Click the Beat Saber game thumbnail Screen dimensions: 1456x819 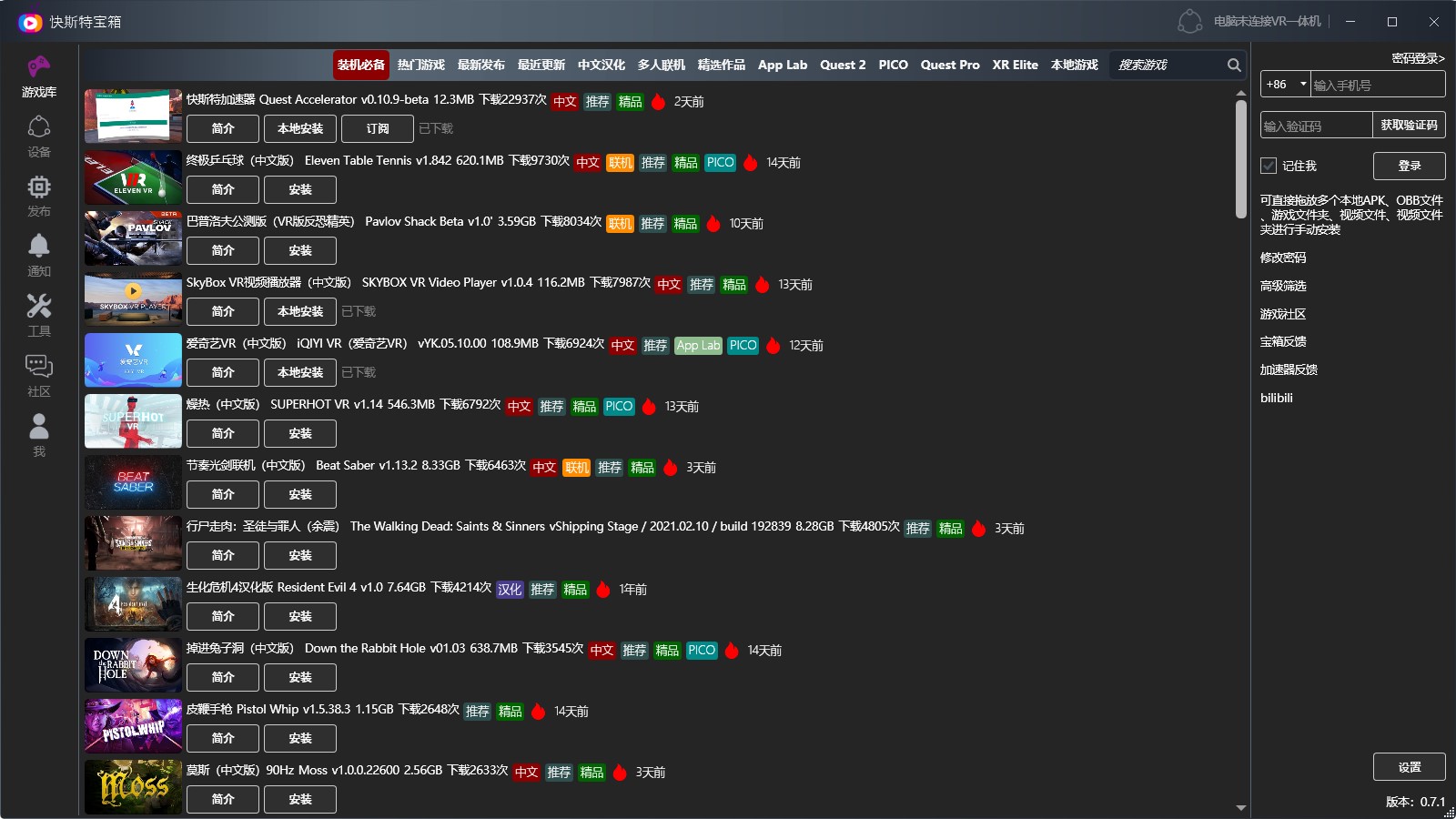(x=133, y=481)
